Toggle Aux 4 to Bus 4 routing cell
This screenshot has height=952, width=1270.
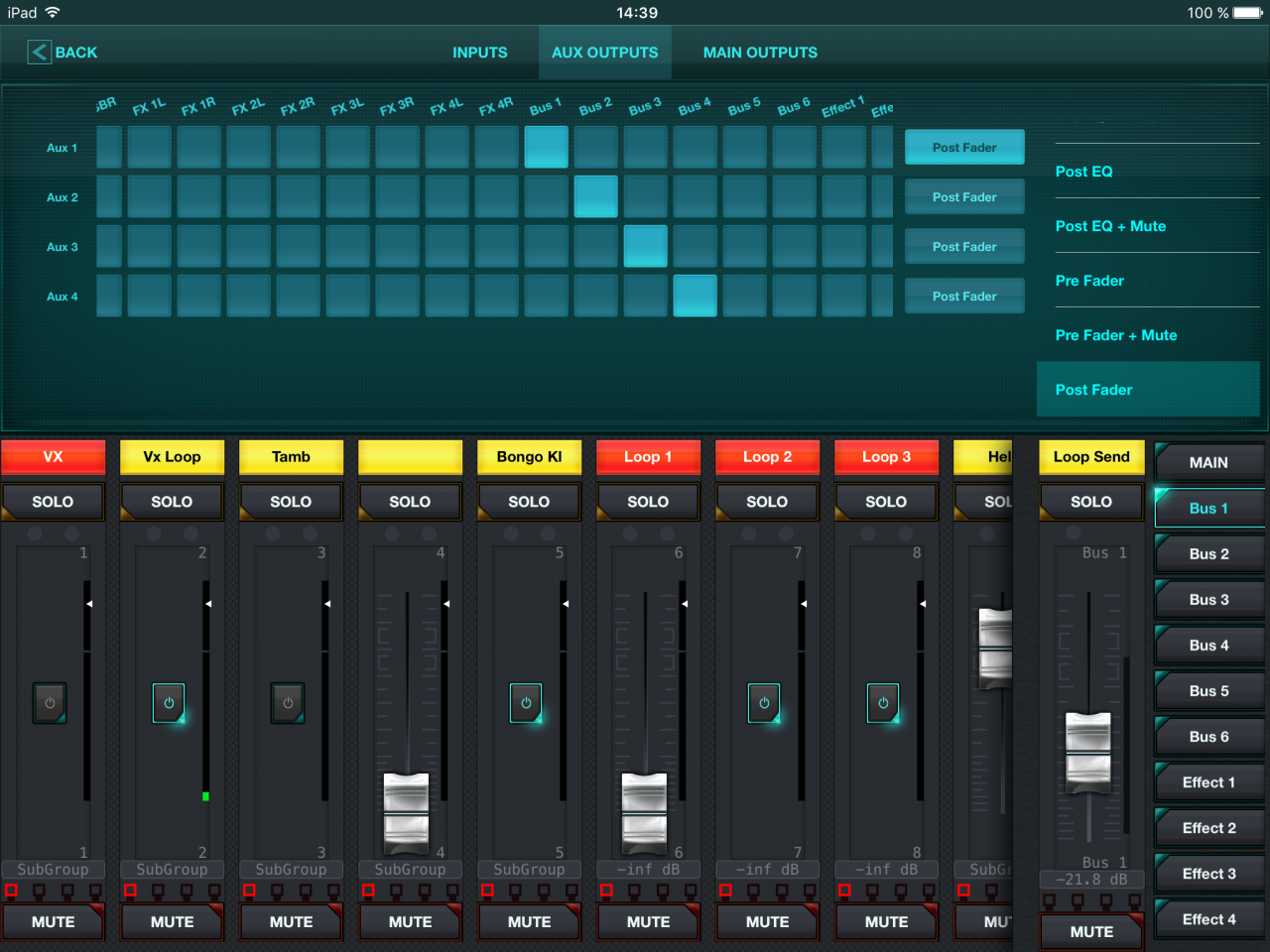click(696, 296)
